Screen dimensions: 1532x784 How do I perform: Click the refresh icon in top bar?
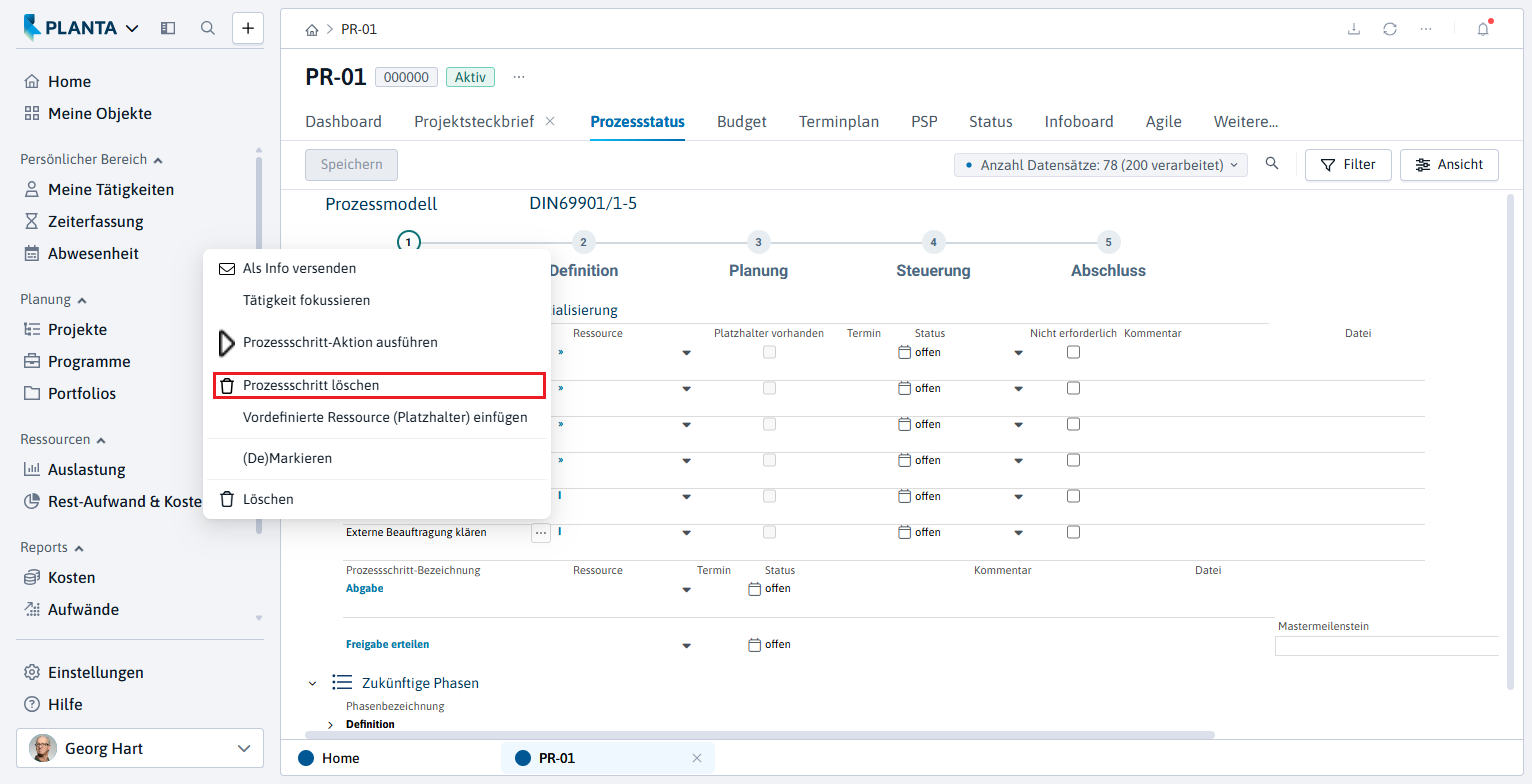click(x=1390, y=29)
